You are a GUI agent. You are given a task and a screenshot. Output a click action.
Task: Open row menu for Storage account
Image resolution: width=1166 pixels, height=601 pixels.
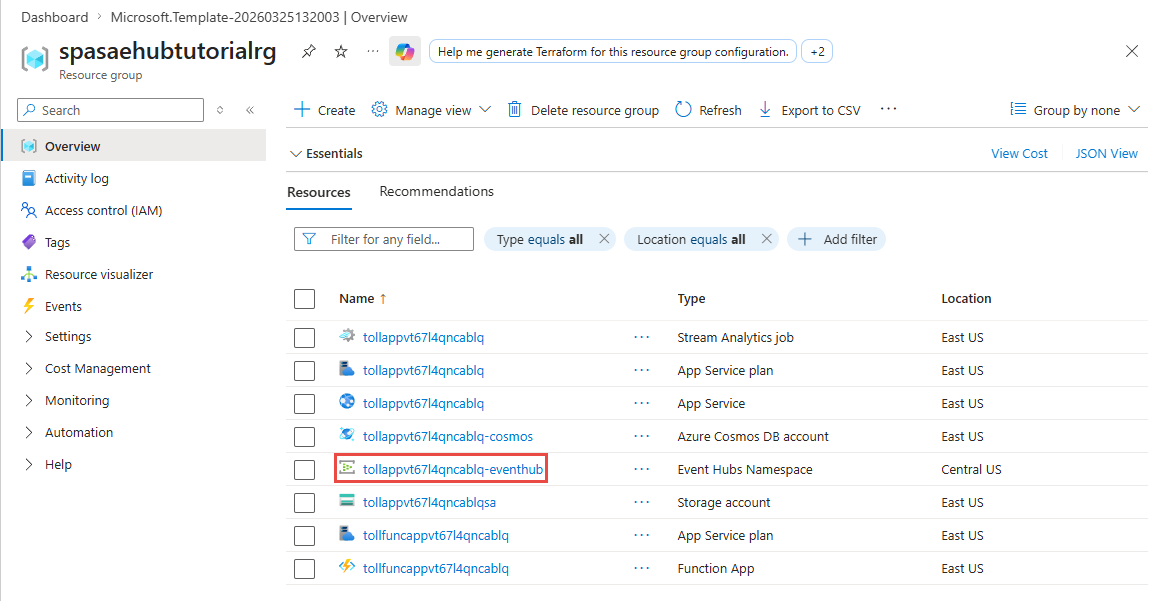pos(642,503)
